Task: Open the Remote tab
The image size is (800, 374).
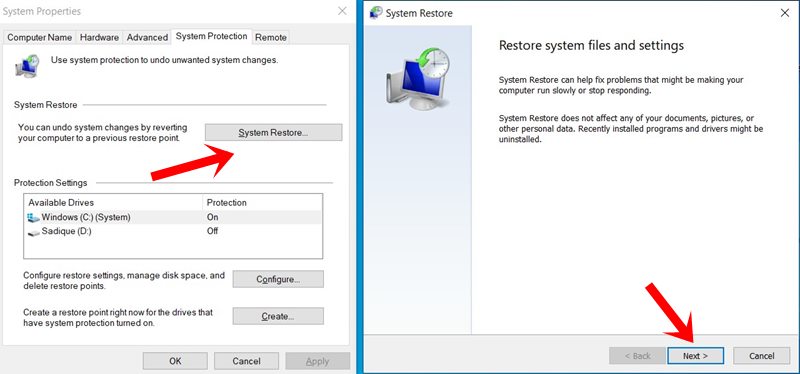Action: point(271,37)
